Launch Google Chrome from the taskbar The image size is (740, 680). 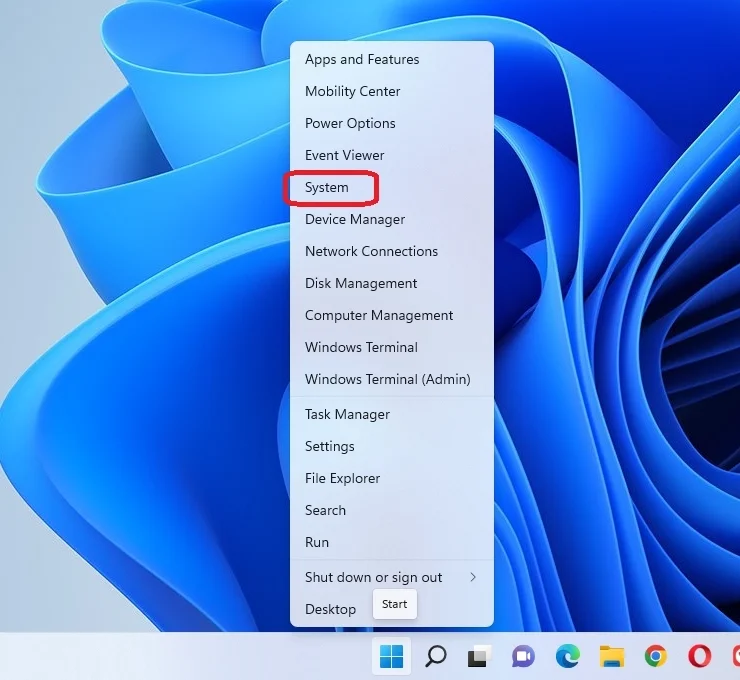click(655, 656)
